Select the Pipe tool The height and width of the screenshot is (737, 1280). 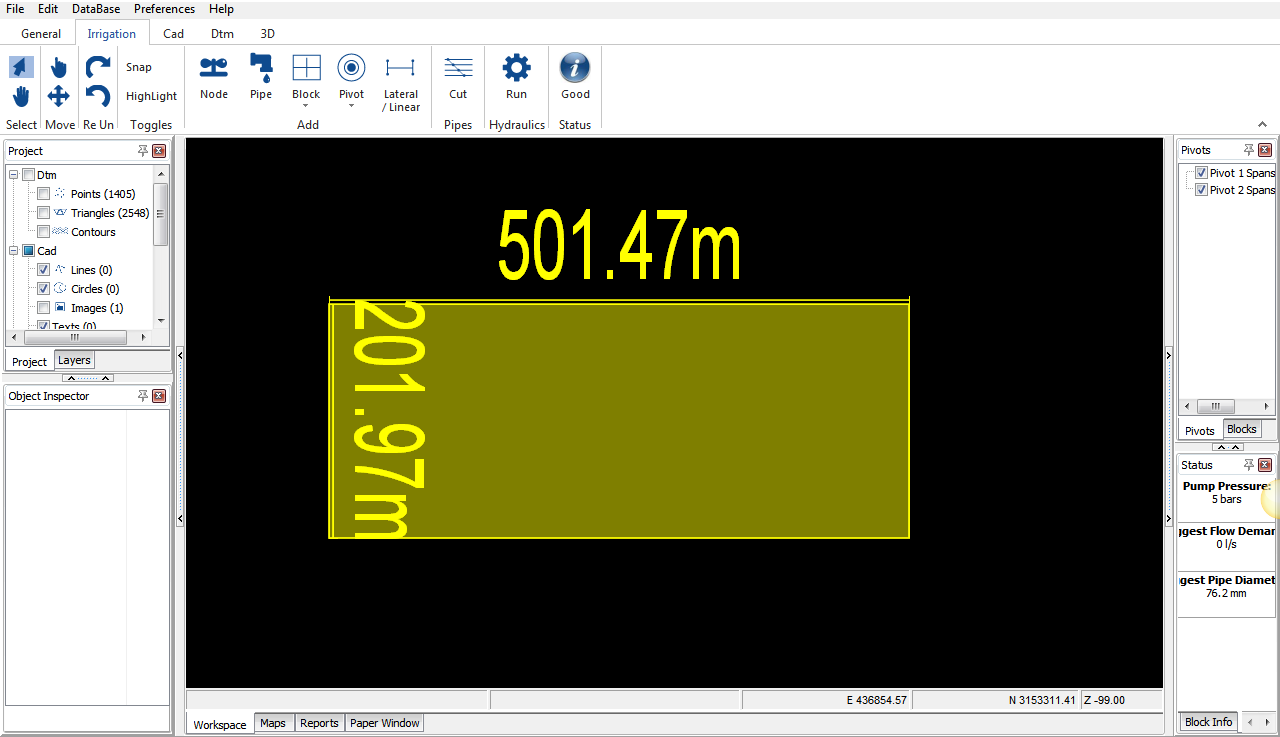pos(261,68)
